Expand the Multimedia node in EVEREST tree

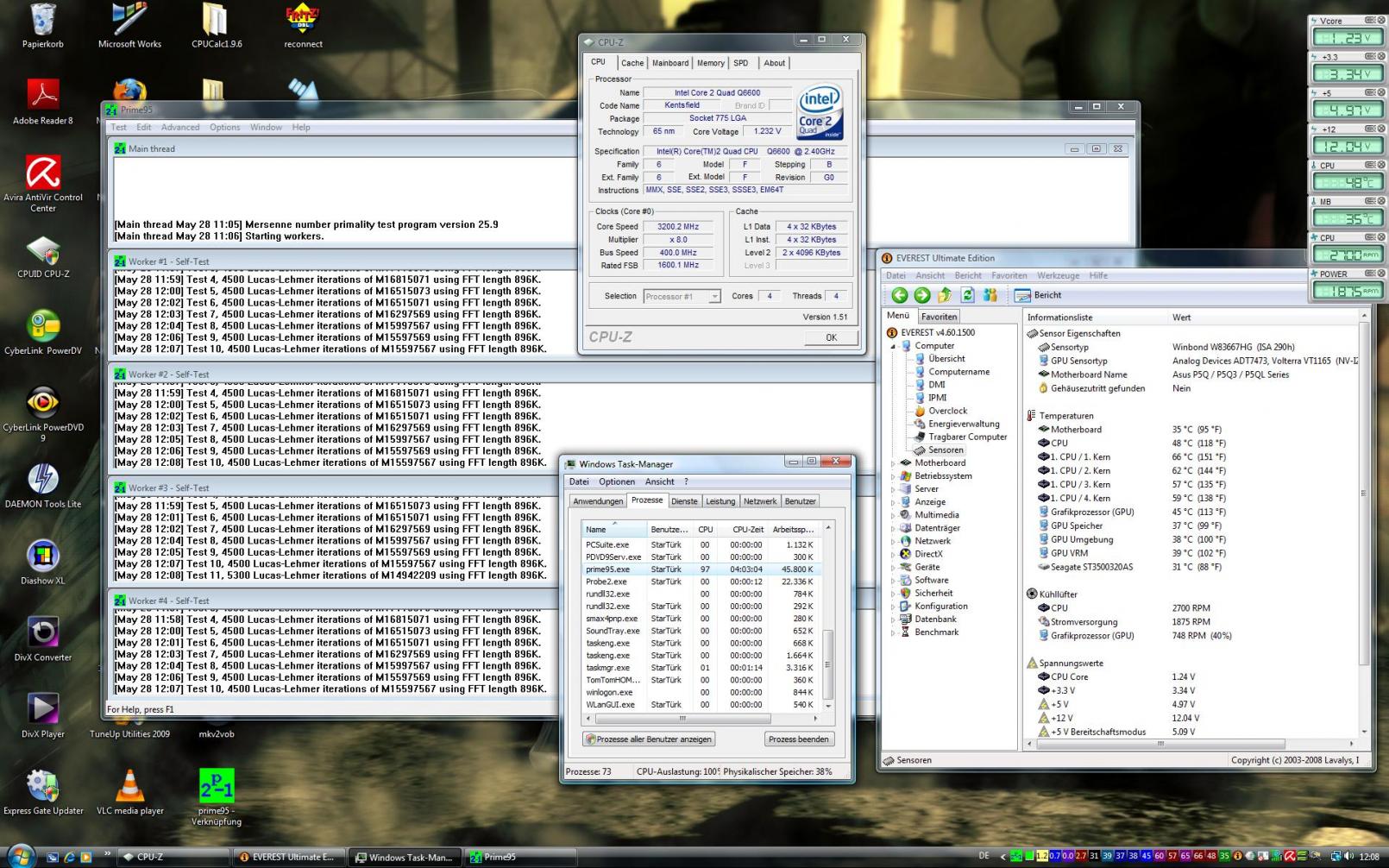894,515
